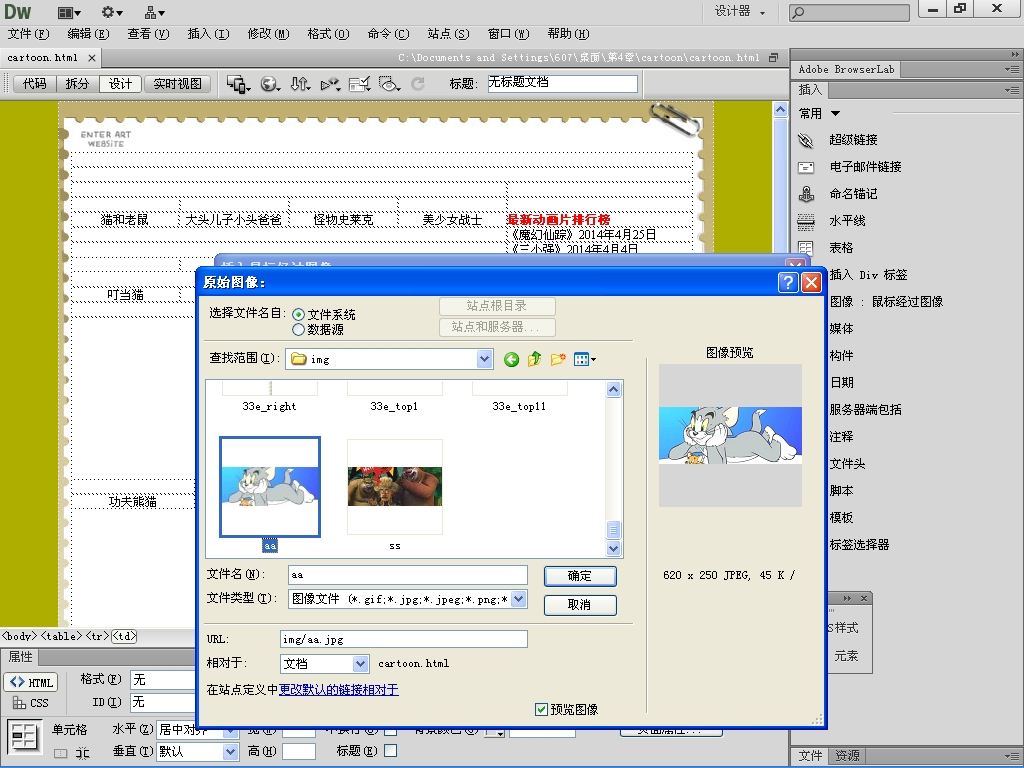Expand the 查找范围 folder dropdown

point(485,359)
